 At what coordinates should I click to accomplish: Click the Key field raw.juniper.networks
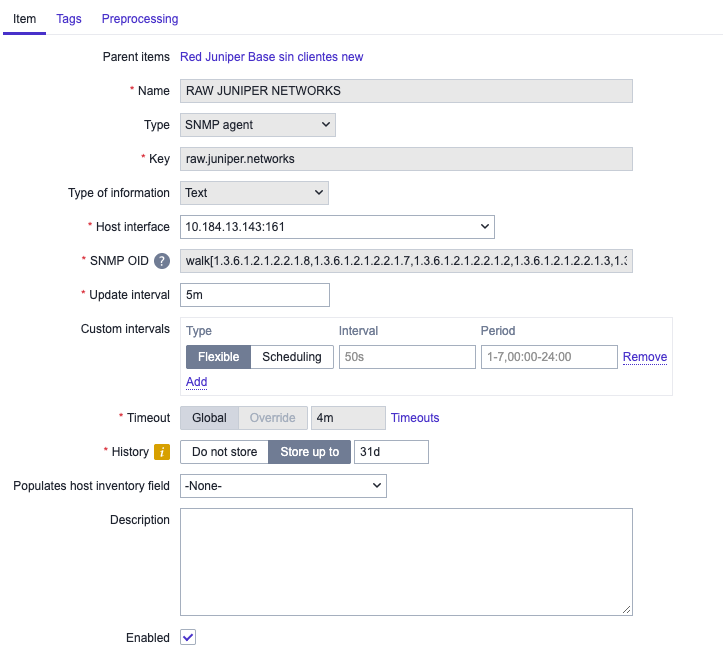tap(406, 159)
